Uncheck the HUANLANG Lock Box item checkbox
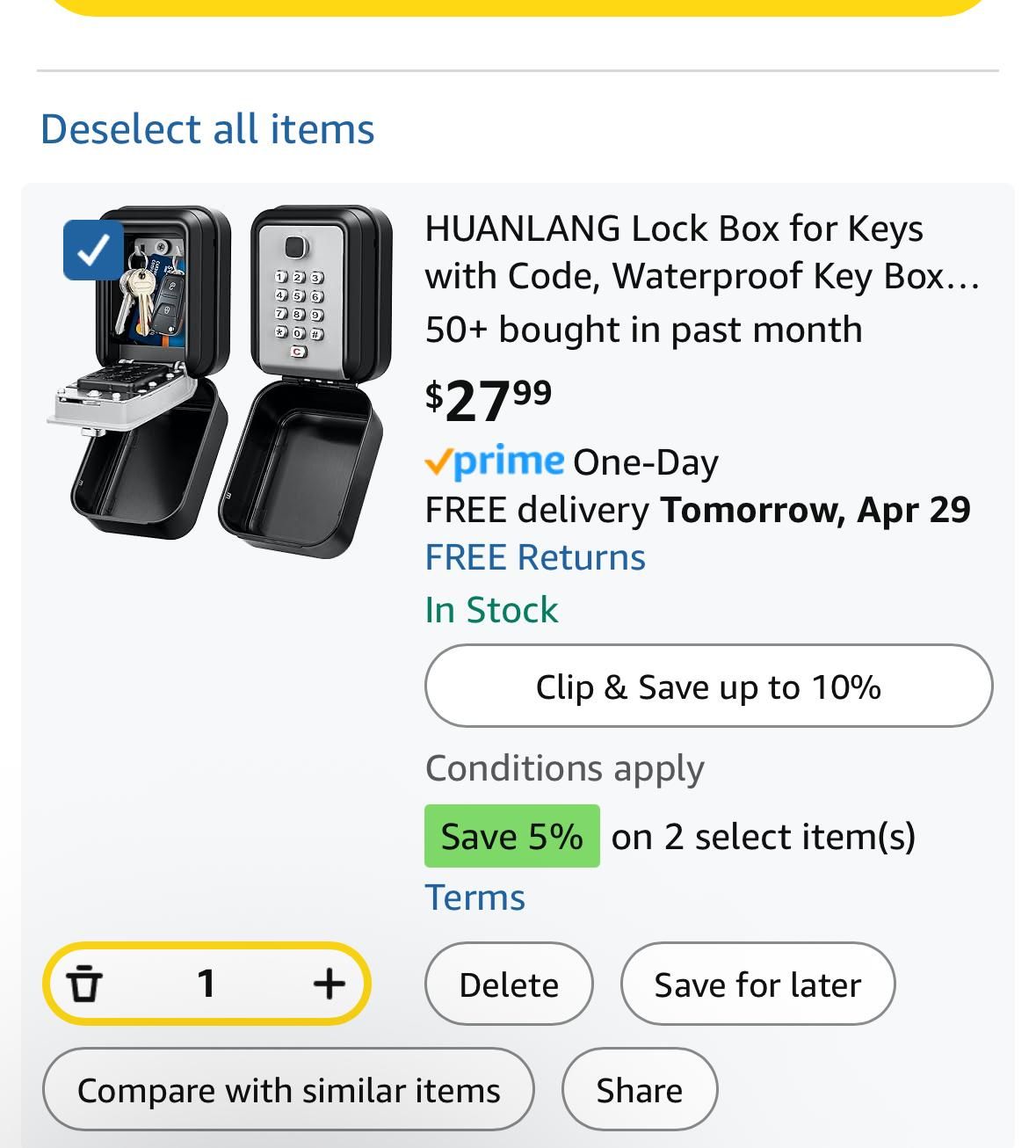Viewport: 1036px width, 1148px height. 92,251
